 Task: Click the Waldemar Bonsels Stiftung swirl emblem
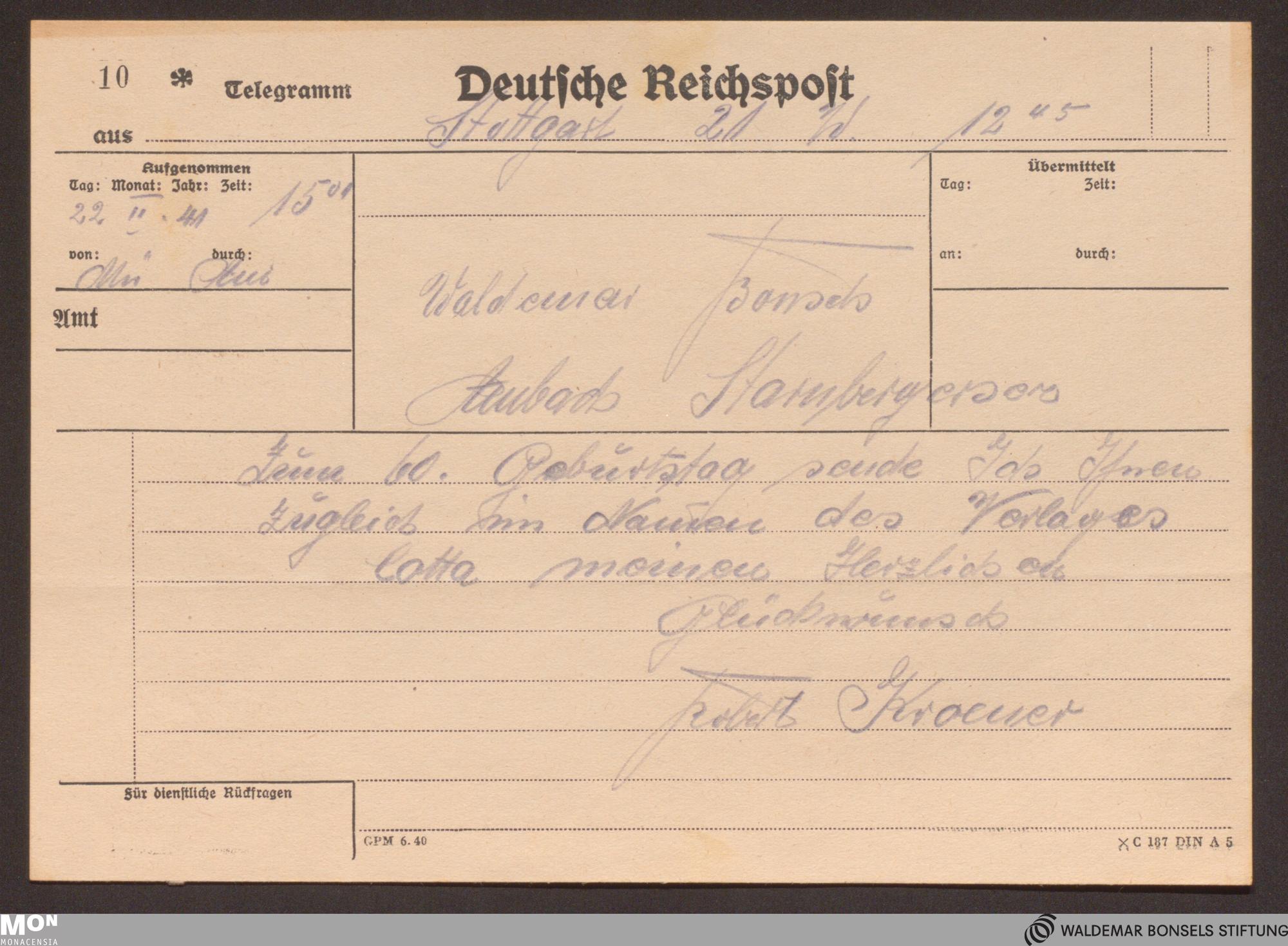1040,930
